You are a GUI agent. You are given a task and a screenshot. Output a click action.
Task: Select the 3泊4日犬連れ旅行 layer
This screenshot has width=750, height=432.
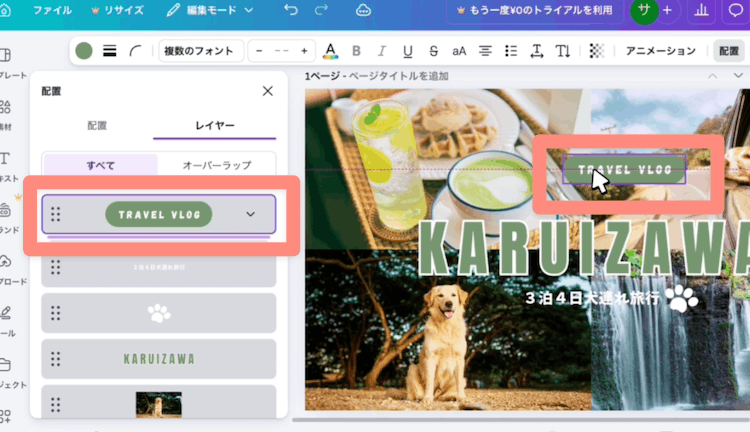(x=159, y=267)
